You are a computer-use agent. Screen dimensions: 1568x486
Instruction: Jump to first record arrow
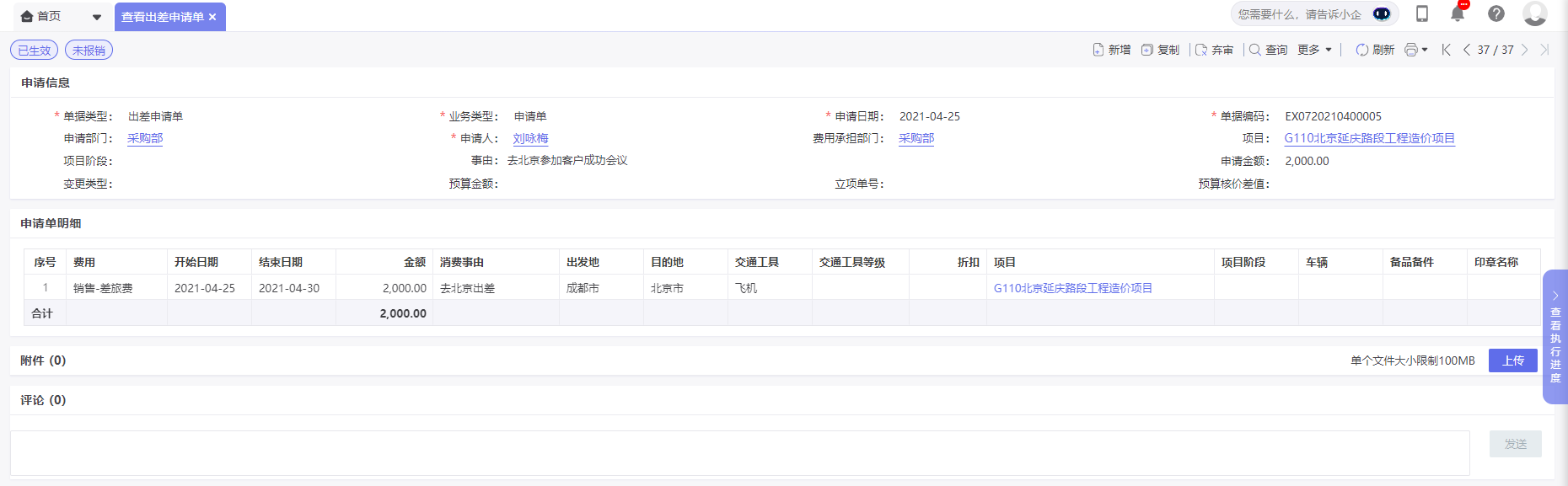(x=1447, y=50)
